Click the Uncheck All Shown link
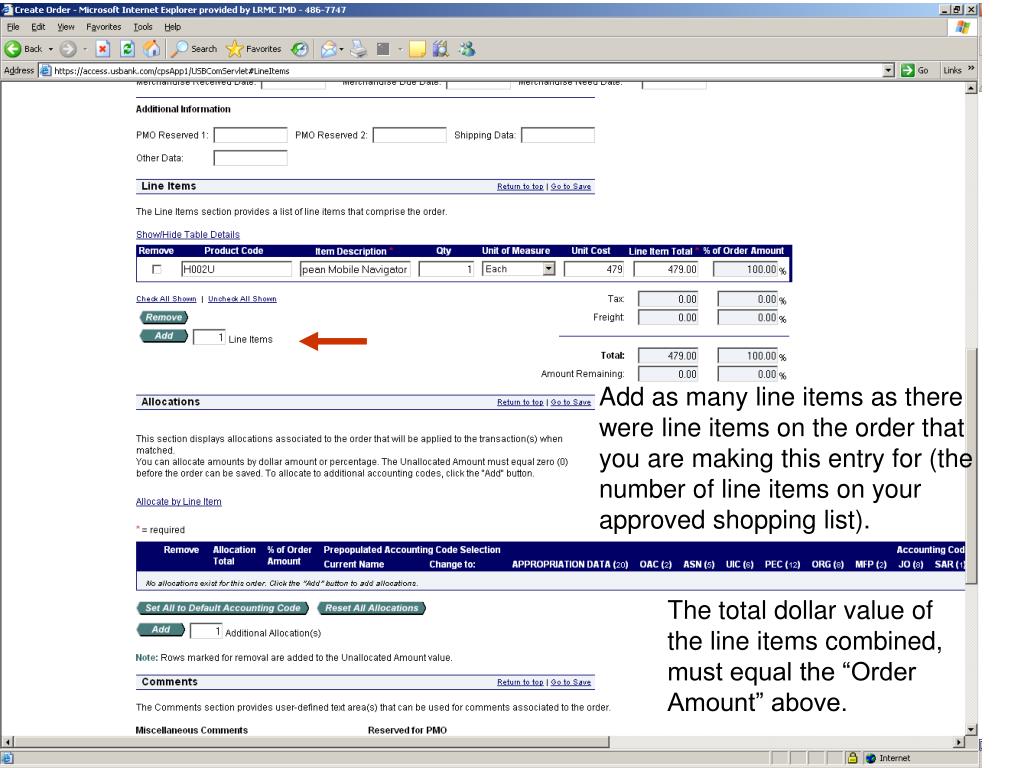 242,298
